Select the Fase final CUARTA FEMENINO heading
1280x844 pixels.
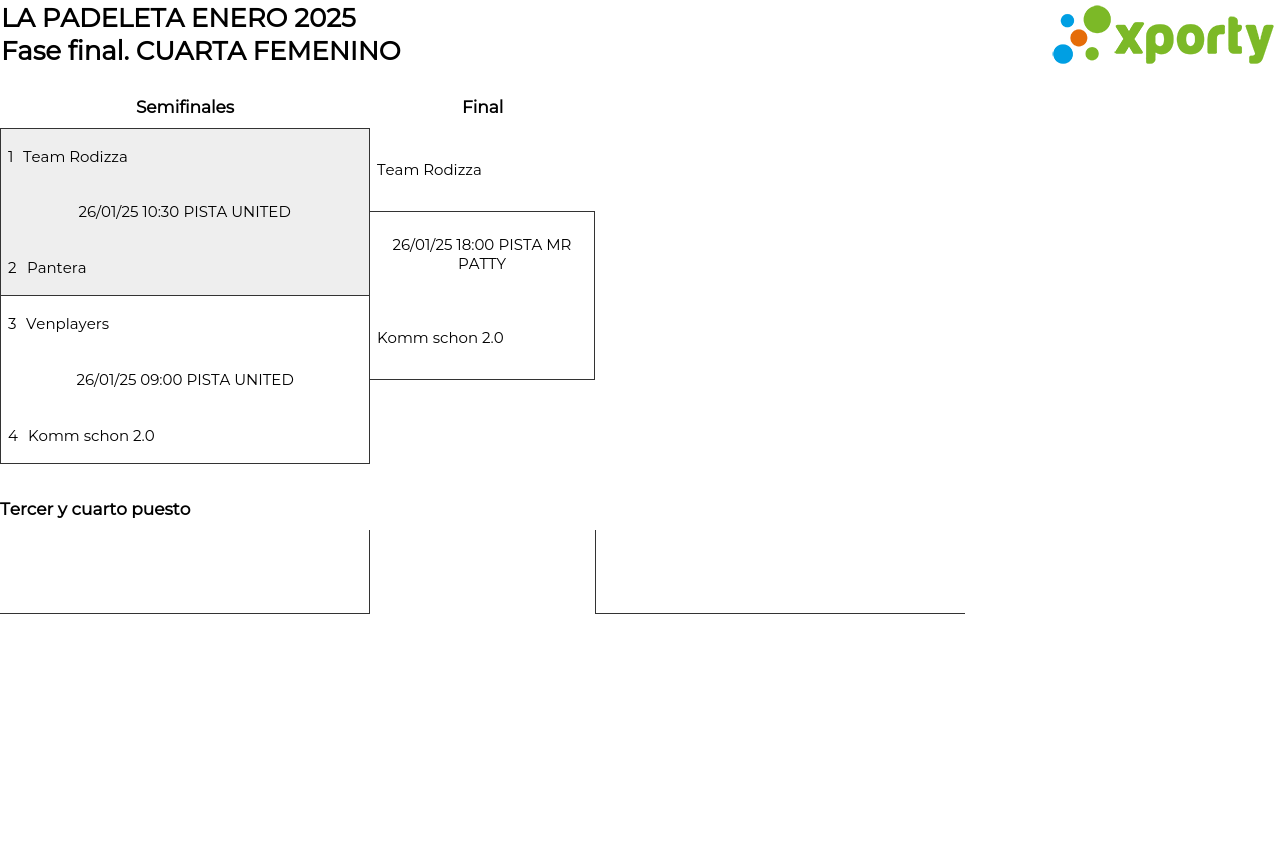pyautogui.click(x=201, y=51)
